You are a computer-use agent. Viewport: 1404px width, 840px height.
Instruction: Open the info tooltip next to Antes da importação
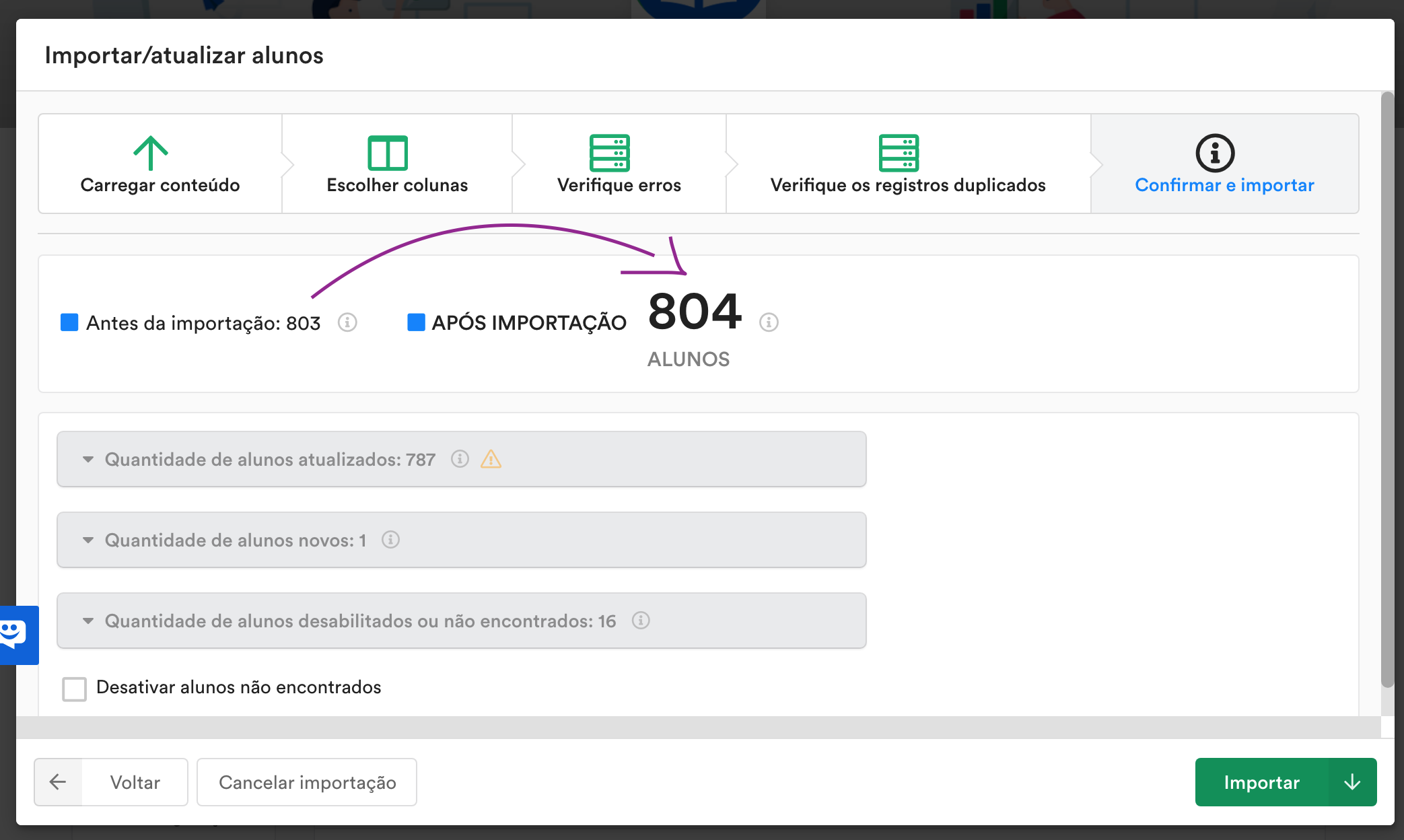coord(347,322)
